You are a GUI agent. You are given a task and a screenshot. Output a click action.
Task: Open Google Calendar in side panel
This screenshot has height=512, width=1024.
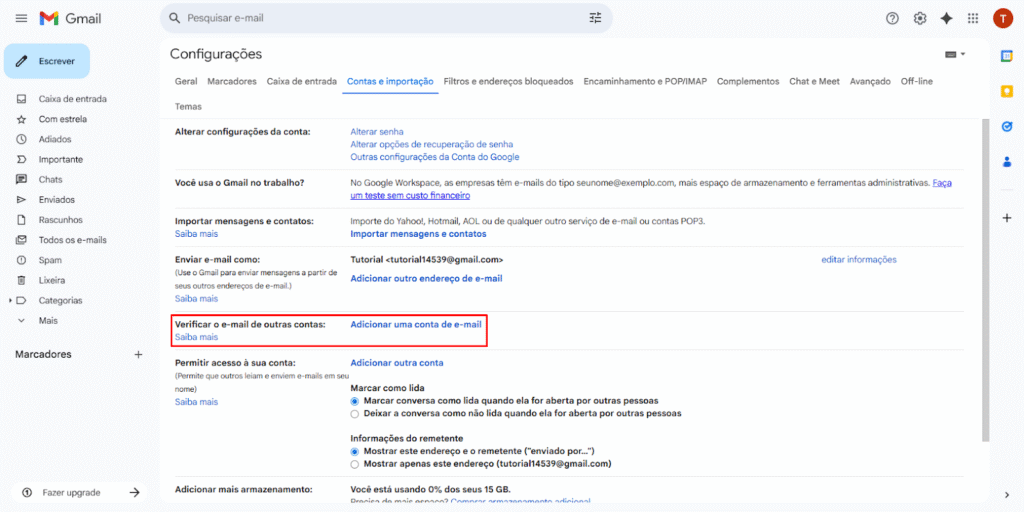pyautogui.click(x=1007, y=57)
